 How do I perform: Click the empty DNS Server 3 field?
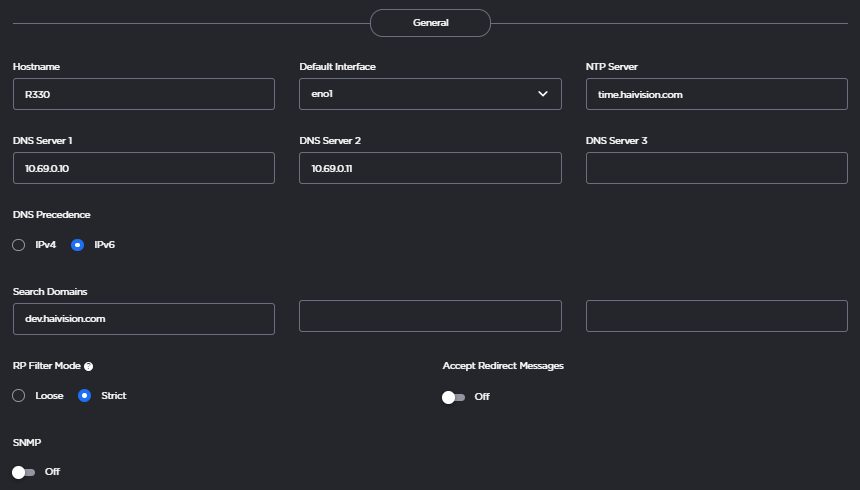[716, 168]
